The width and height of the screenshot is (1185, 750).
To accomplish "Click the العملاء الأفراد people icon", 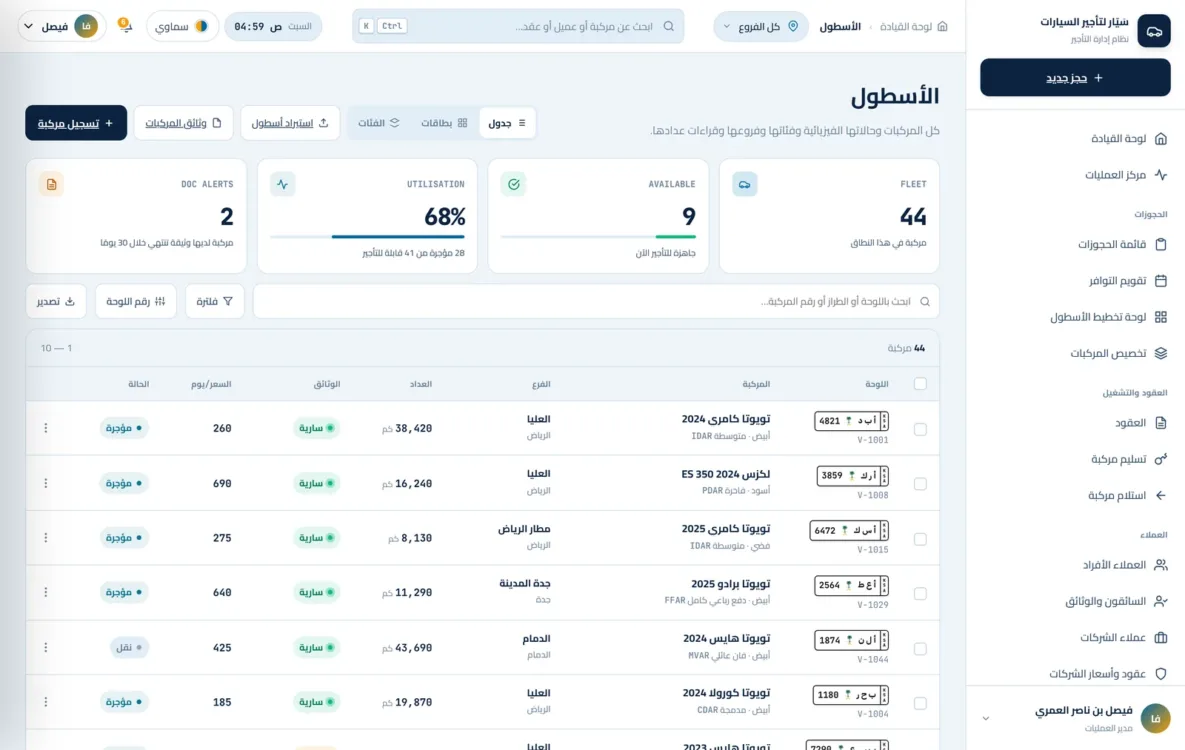I will (1161, 565).
